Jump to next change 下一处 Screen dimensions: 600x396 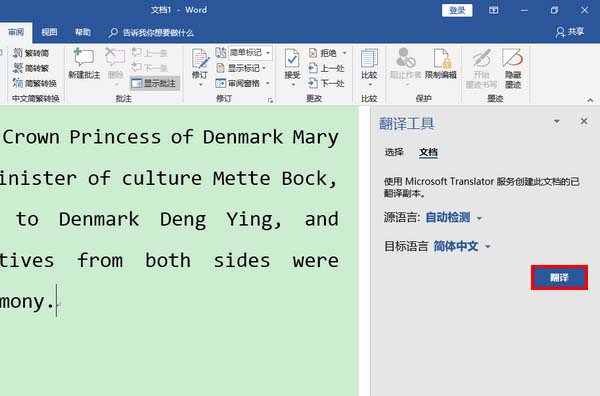coord(326,83)
